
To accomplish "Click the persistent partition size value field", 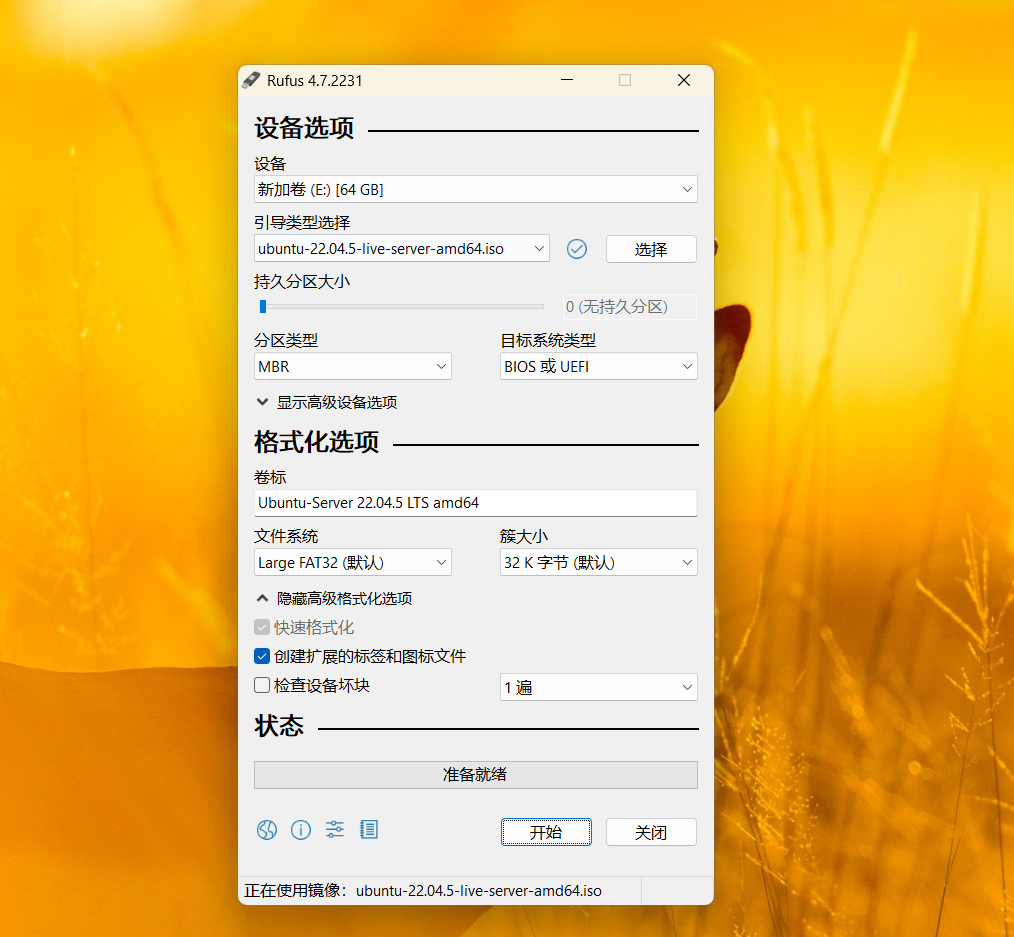I will click(630, 307).
